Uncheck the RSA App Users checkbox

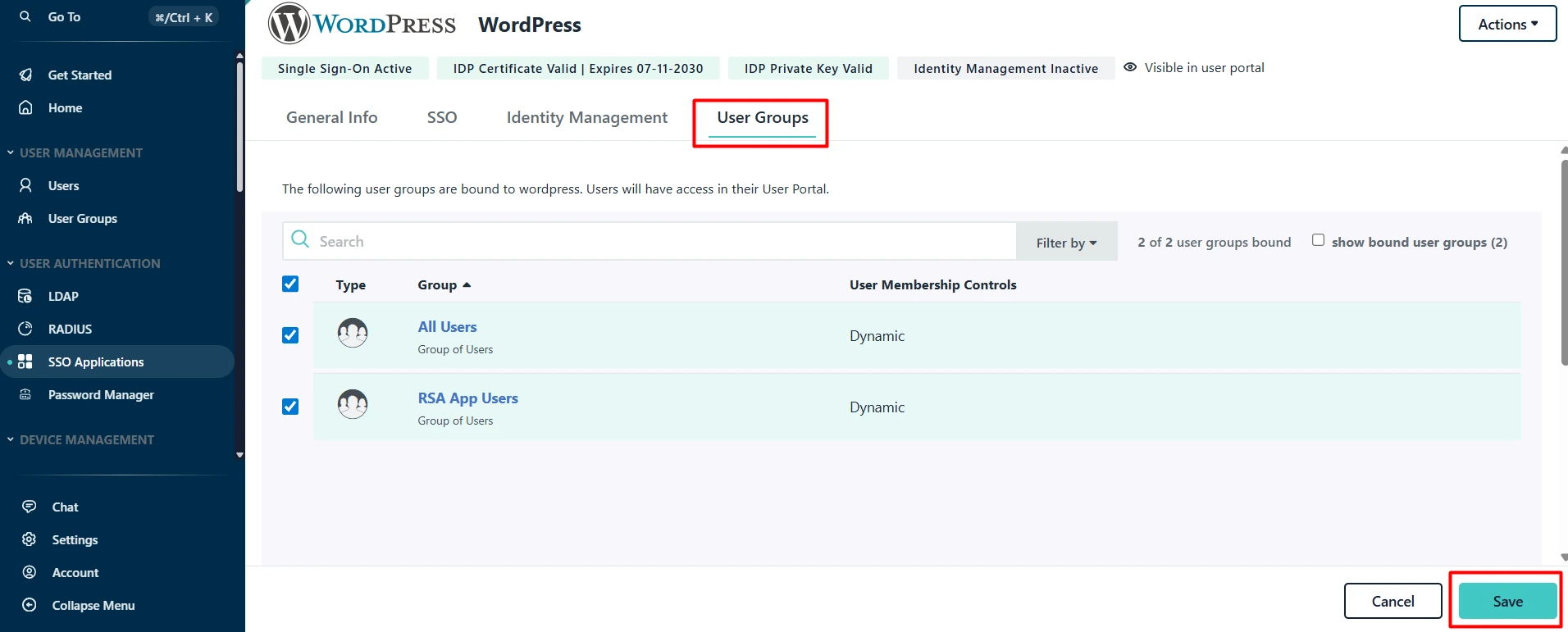290,407
